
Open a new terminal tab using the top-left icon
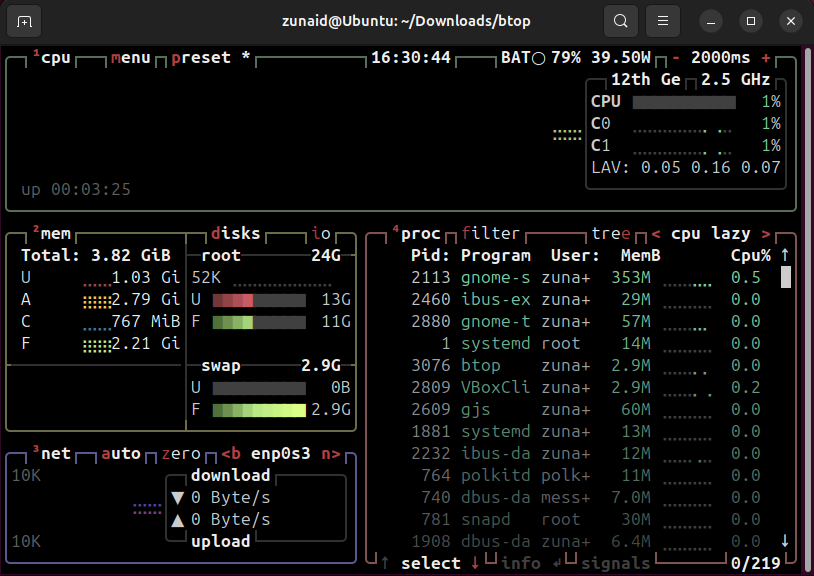pyautogui.click(x=22, y=20)
